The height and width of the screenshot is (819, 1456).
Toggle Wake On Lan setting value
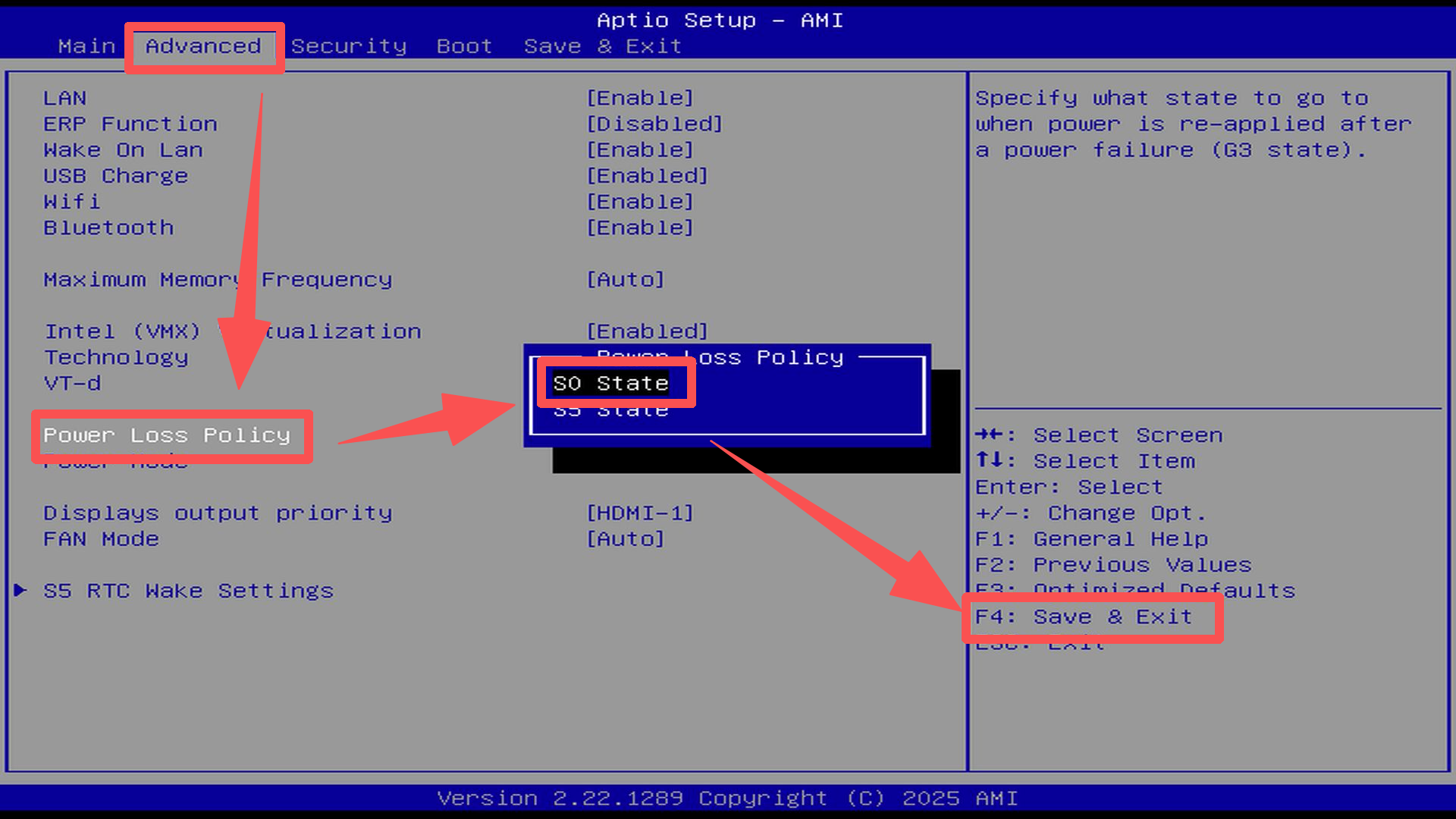click(x=640, y=150)
